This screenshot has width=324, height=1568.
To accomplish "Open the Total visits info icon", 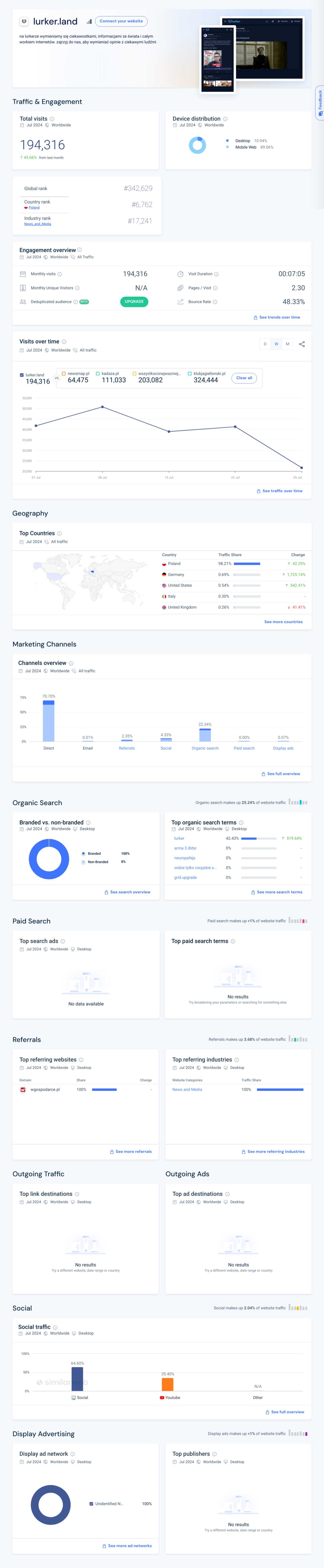I will [x=52, y=119].
